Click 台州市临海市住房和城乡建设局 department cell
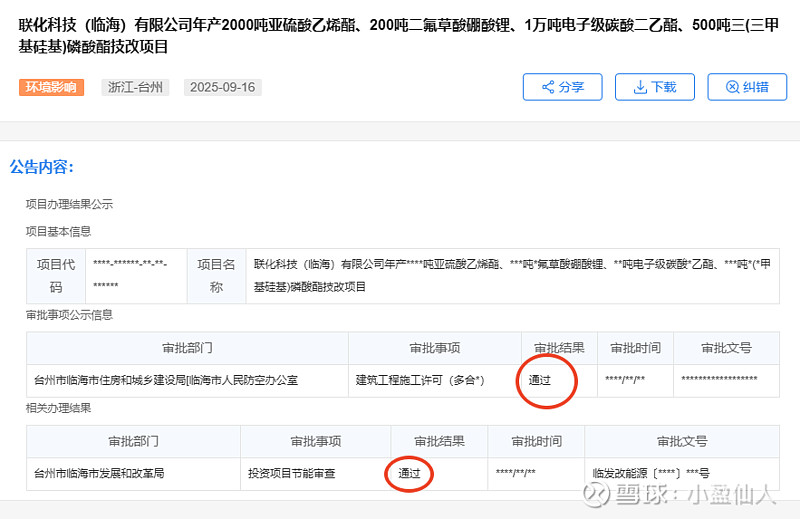800x519 pixels. 187,380
